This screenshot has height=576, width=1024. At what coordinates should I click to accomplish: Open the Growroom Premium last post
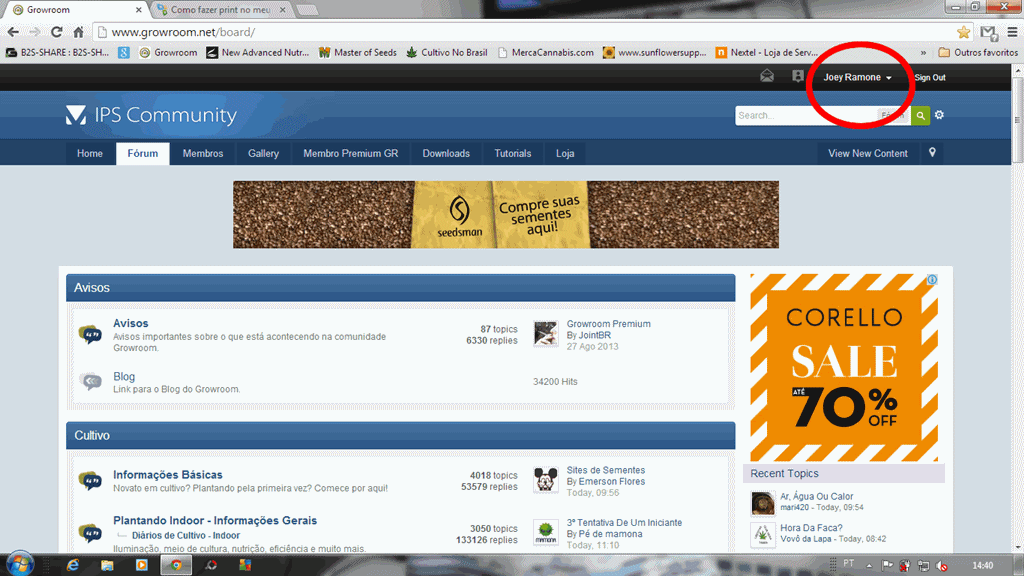(609, 324)
